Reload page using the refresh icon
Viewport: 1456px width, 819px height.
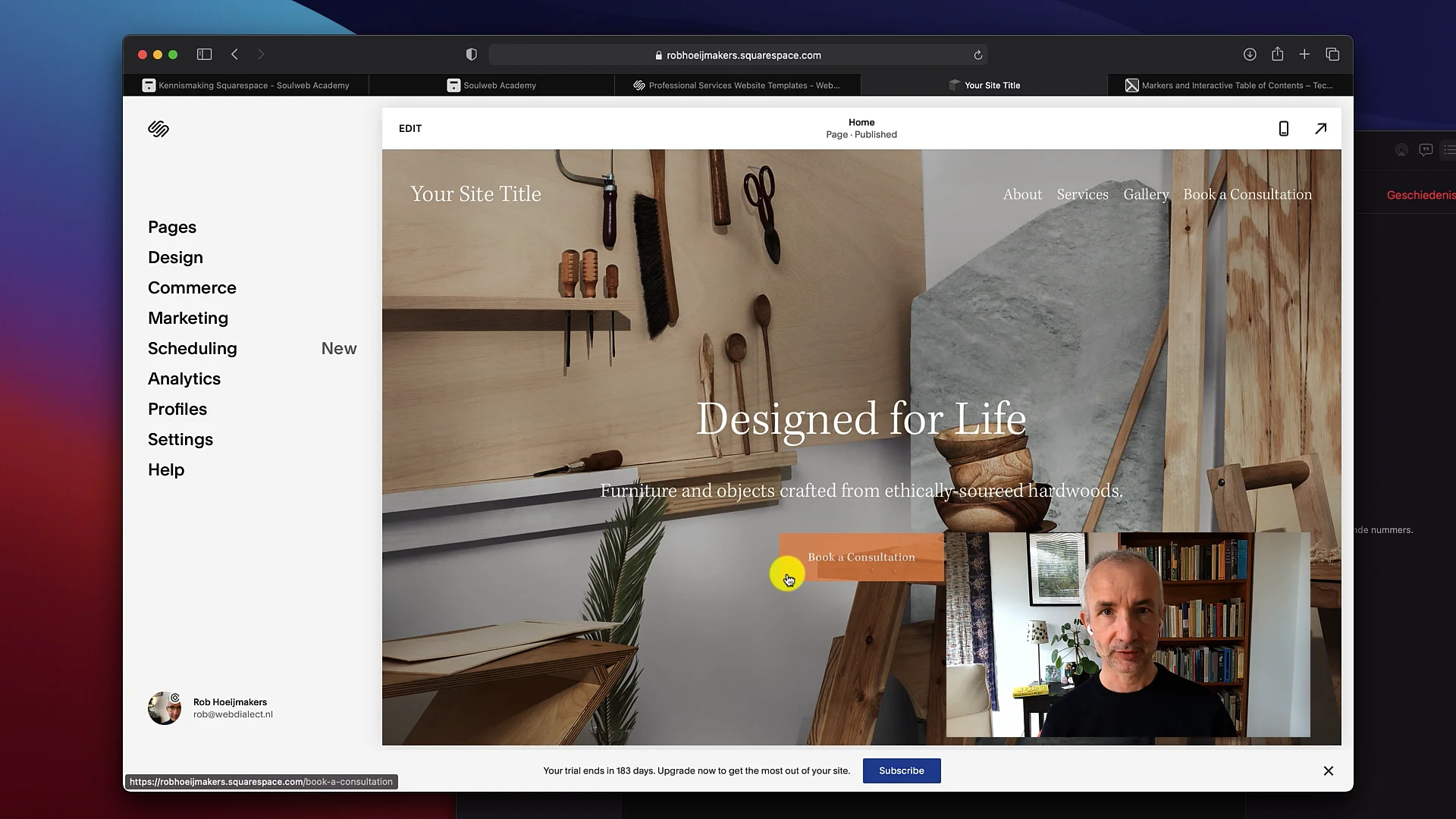(978, 55)
